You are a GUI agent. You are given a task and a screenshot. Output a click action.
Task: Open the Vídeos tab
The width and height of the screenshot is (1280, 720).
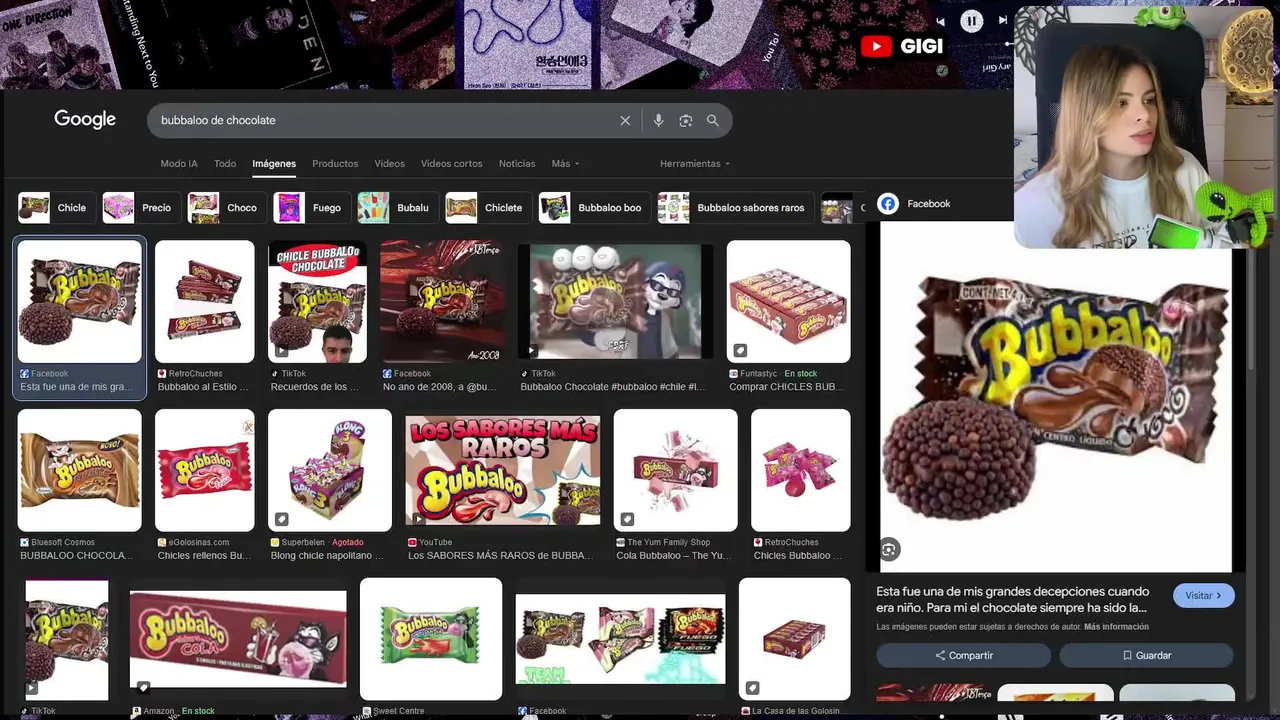[x=390, y=164]
